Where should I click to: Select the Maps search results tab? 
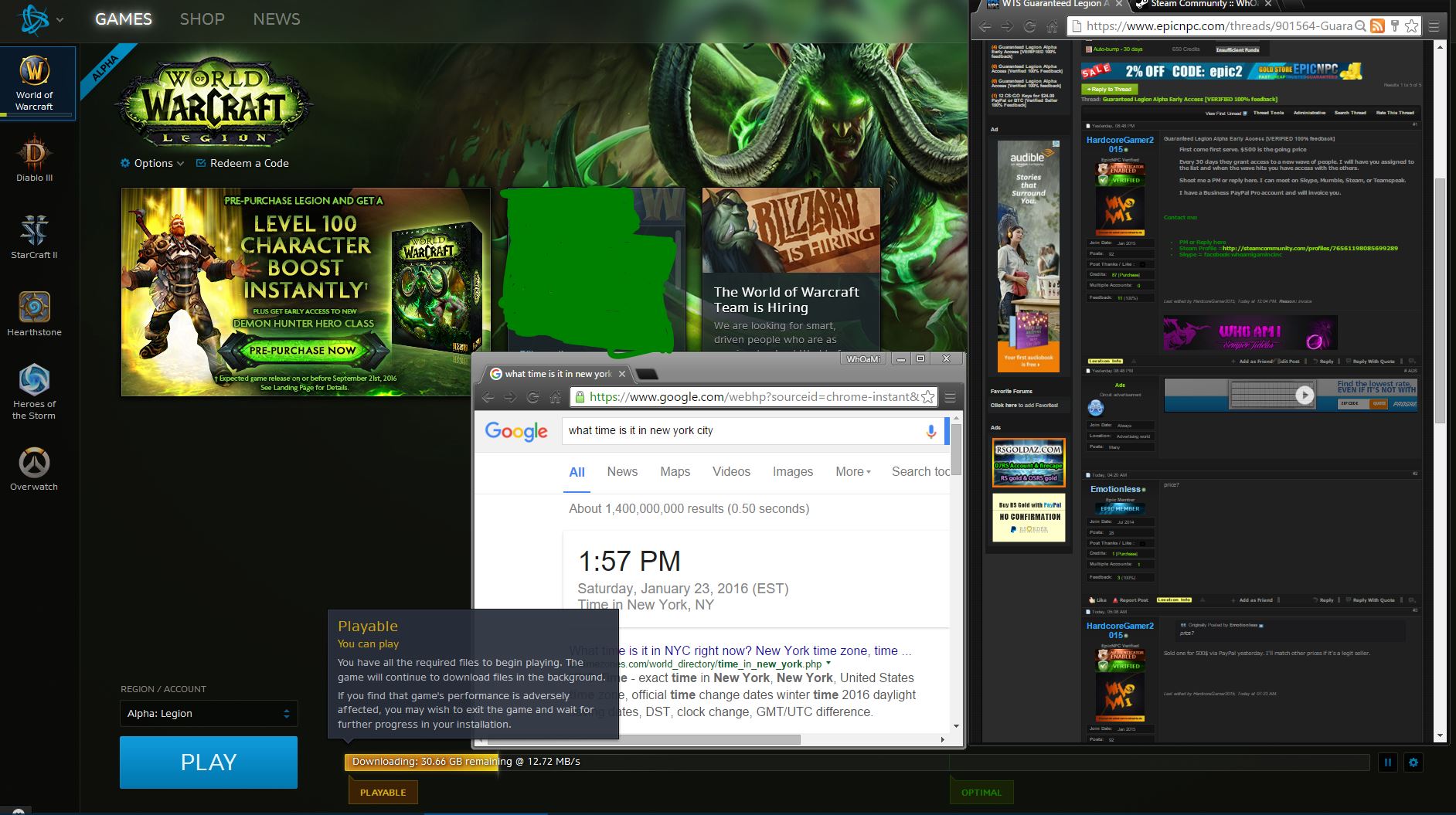click(675, 471)
